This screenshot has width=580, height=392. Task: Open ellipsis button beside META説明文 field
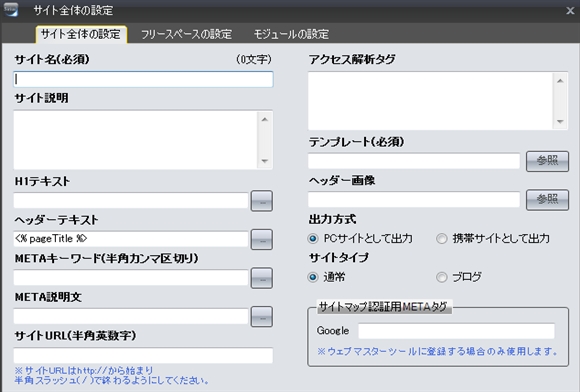click(x=262, y=317)
